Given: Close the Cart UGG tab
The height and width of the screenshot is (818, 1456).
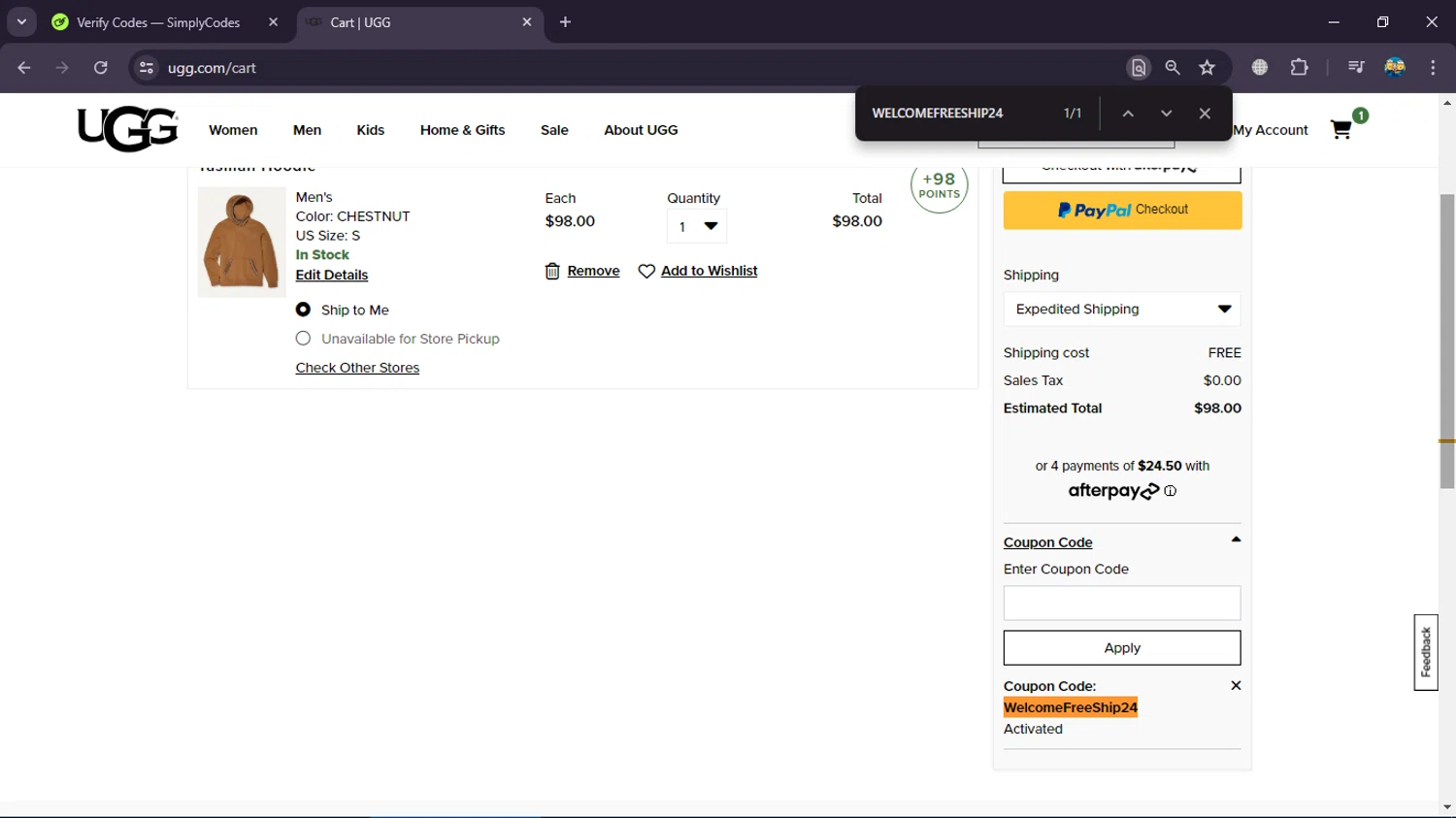Looking at the screenshot, I should pyautogui.click(x=527, y=22).
